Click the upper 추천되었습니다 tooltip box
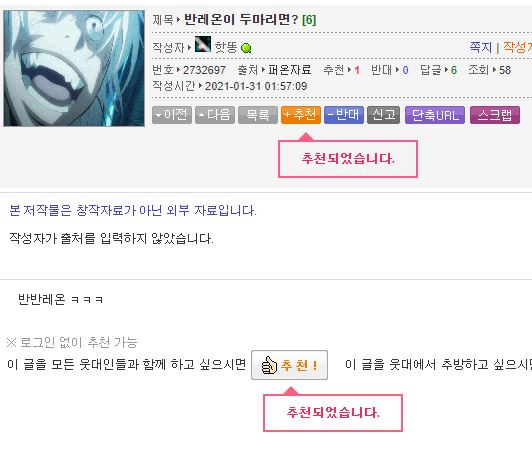 pos(348,159)
